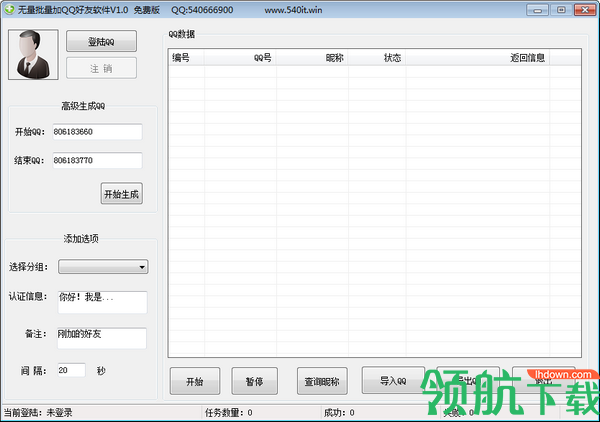Close the application window
The width and height of the screenshot is (600, 422).
pyautogui.click(x=585, y=10)
